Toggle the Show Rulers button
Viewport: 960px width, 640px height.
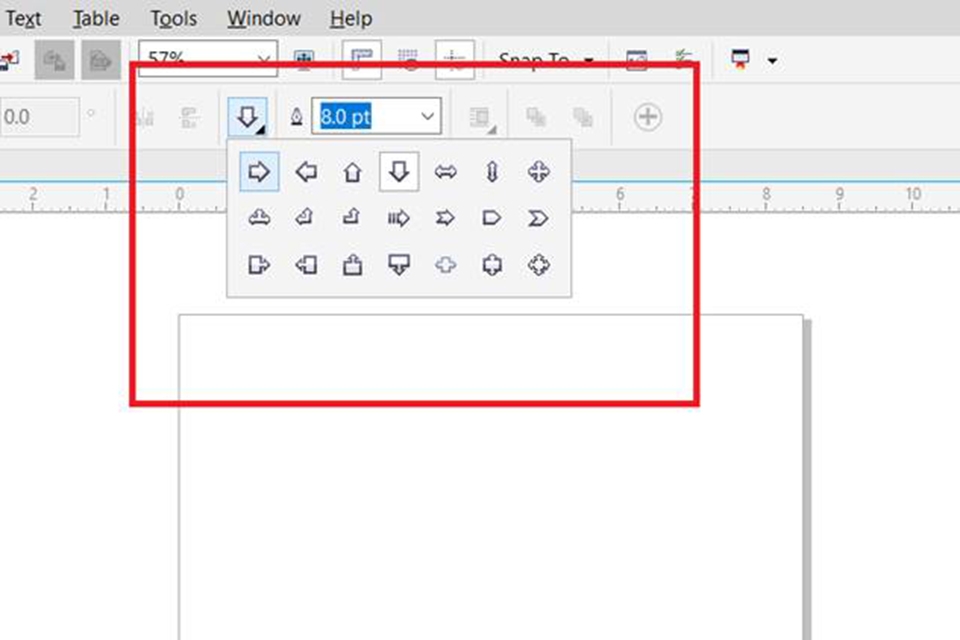[362, 59]
